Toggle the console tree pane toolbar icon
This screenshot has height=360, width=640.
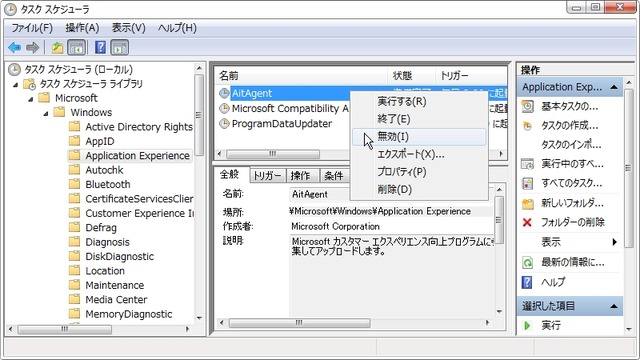click(76, 48)
